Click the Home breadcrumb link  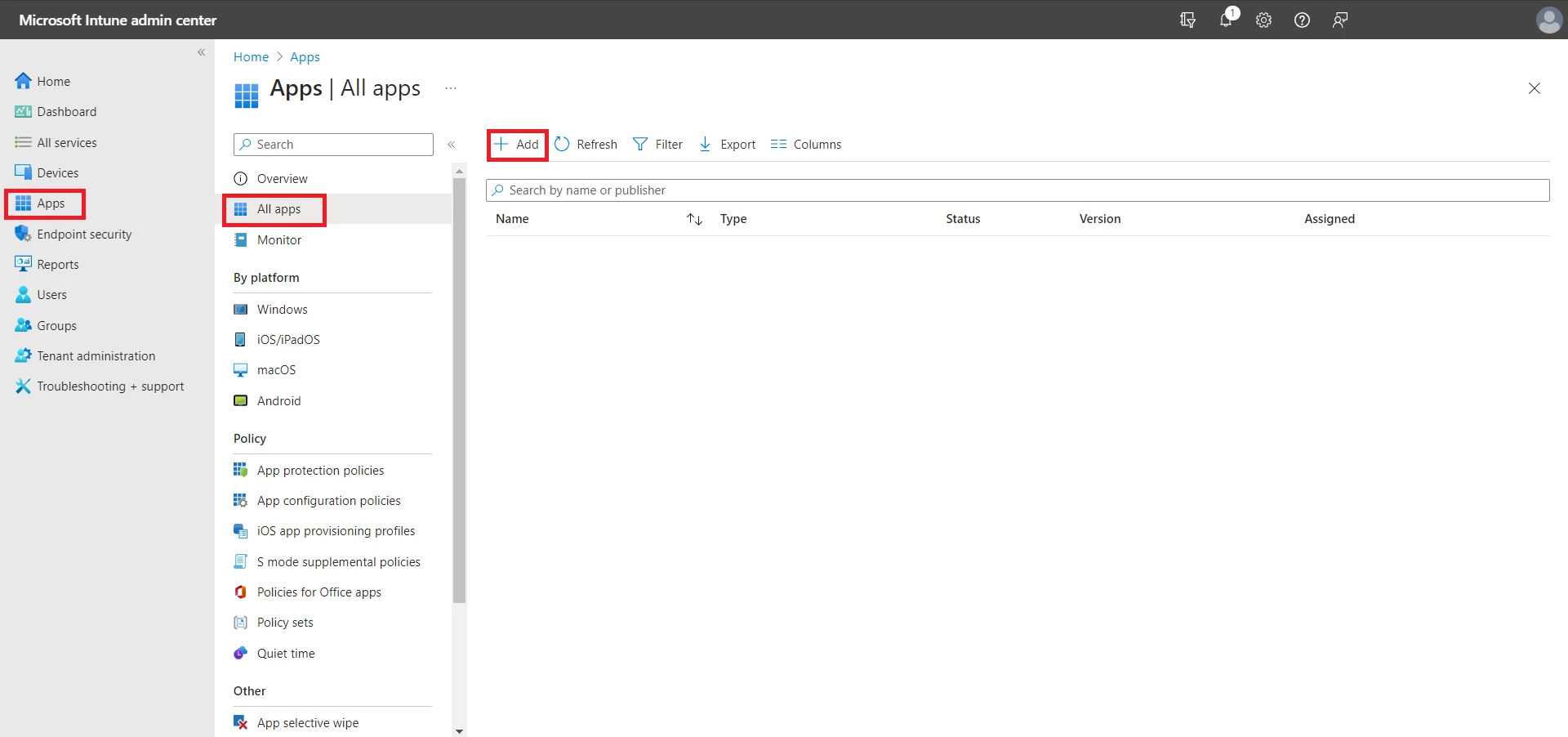click(x=251, y=56)
